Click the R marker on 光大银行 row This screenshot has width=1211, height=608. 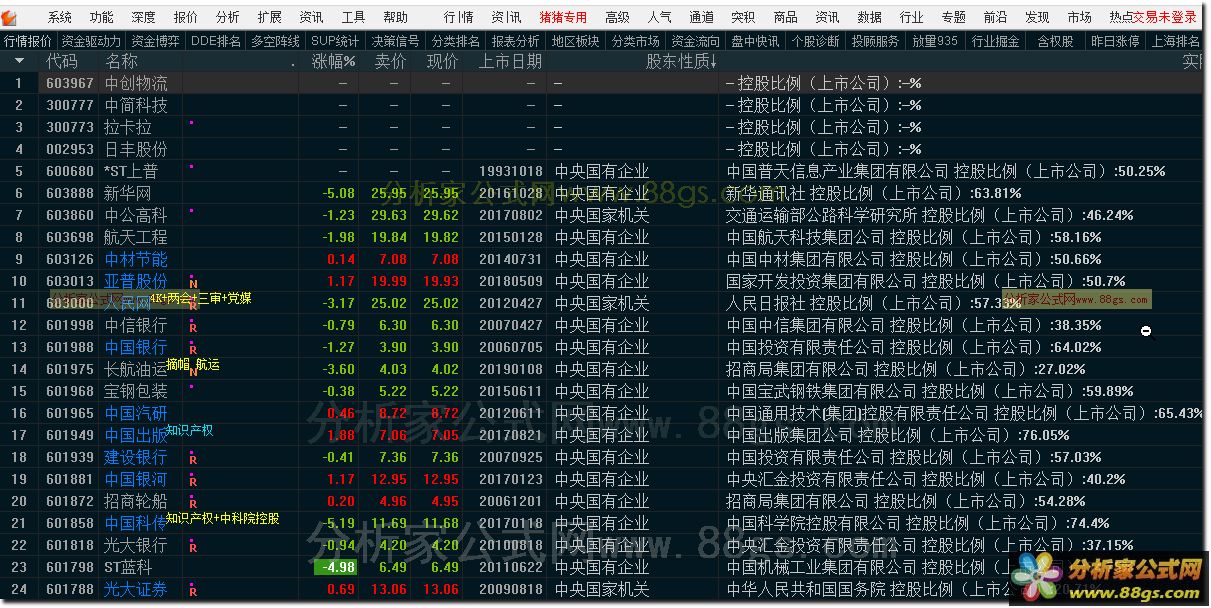click(x=193, y=547)
